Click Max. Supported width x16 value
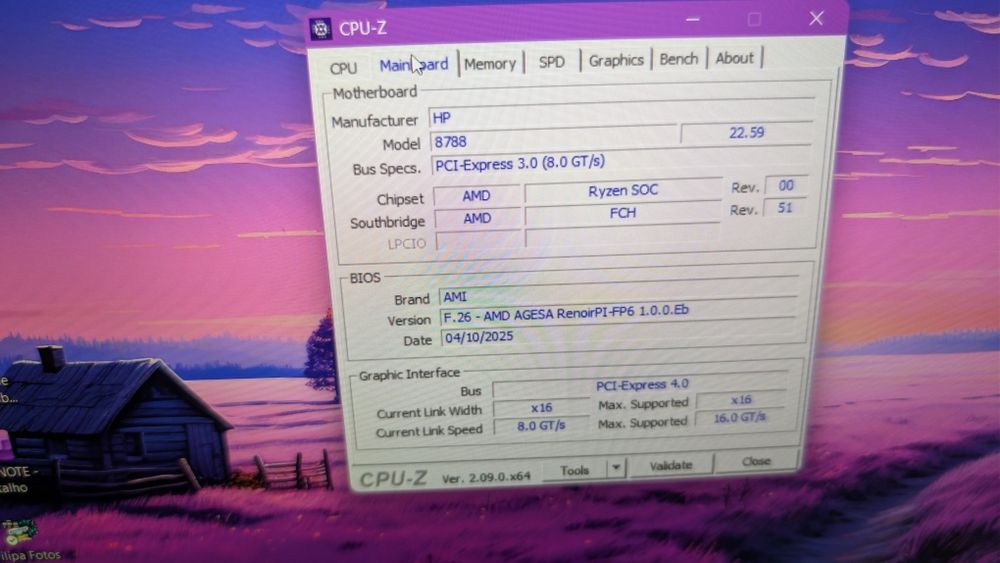This screenshot has height=563, width=1000. (741, 400)
